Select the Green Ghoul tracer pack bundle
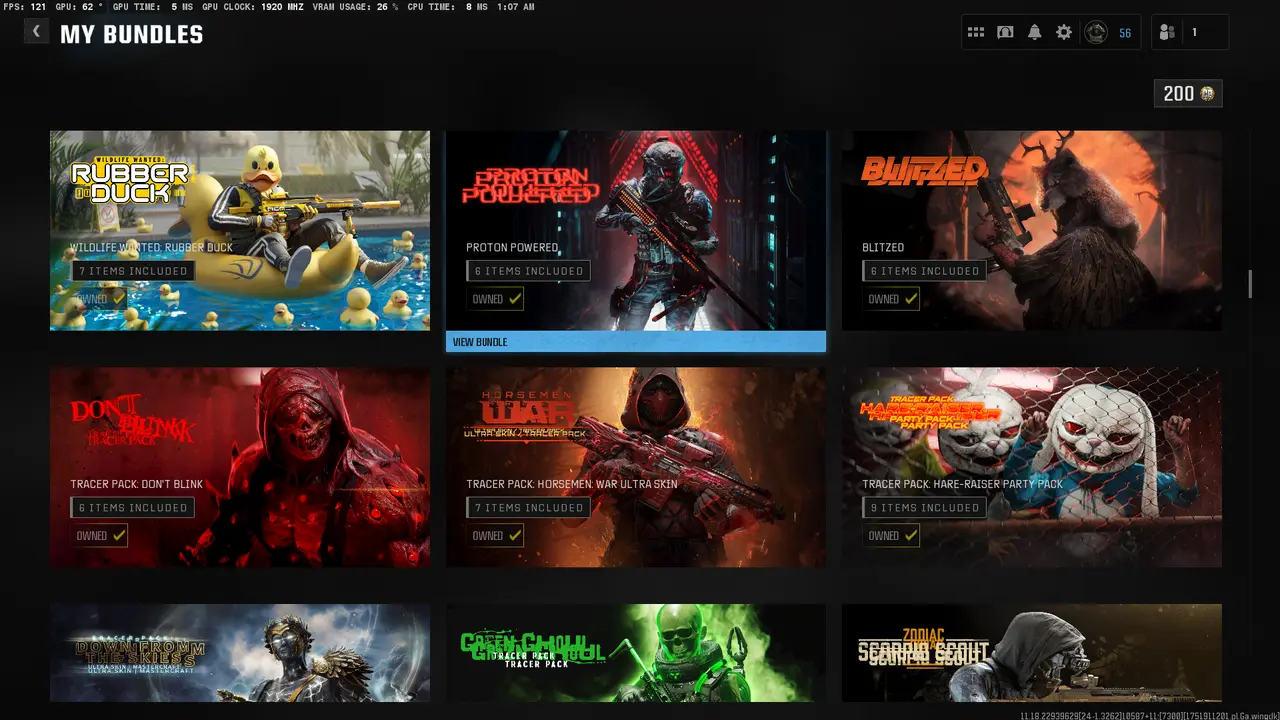Image resolution: width=1280 pixels, height=720 pixels. (635, 652)
